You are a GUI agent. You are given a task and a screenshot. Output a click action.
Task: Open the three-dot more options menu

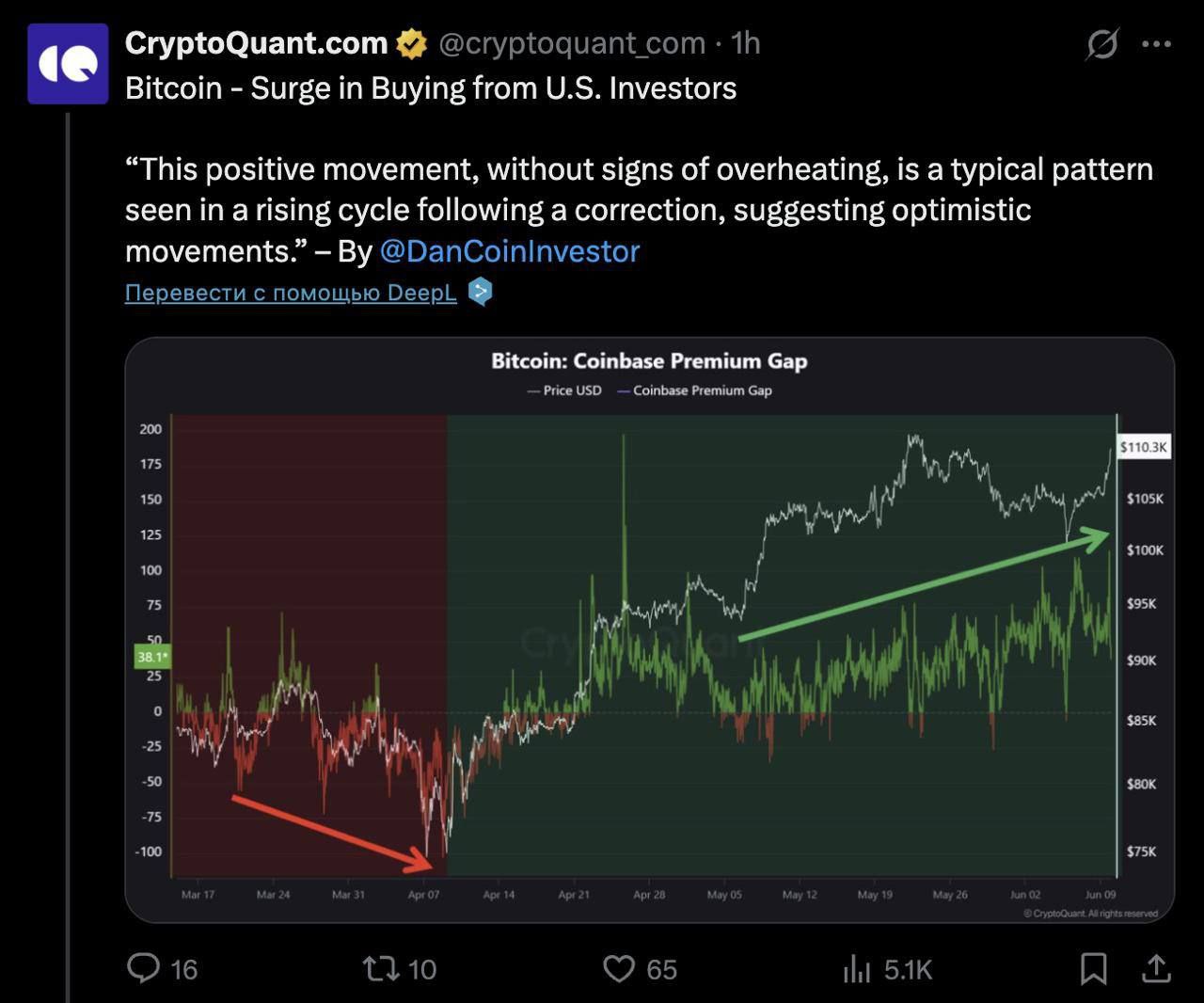click(1156, 43)
